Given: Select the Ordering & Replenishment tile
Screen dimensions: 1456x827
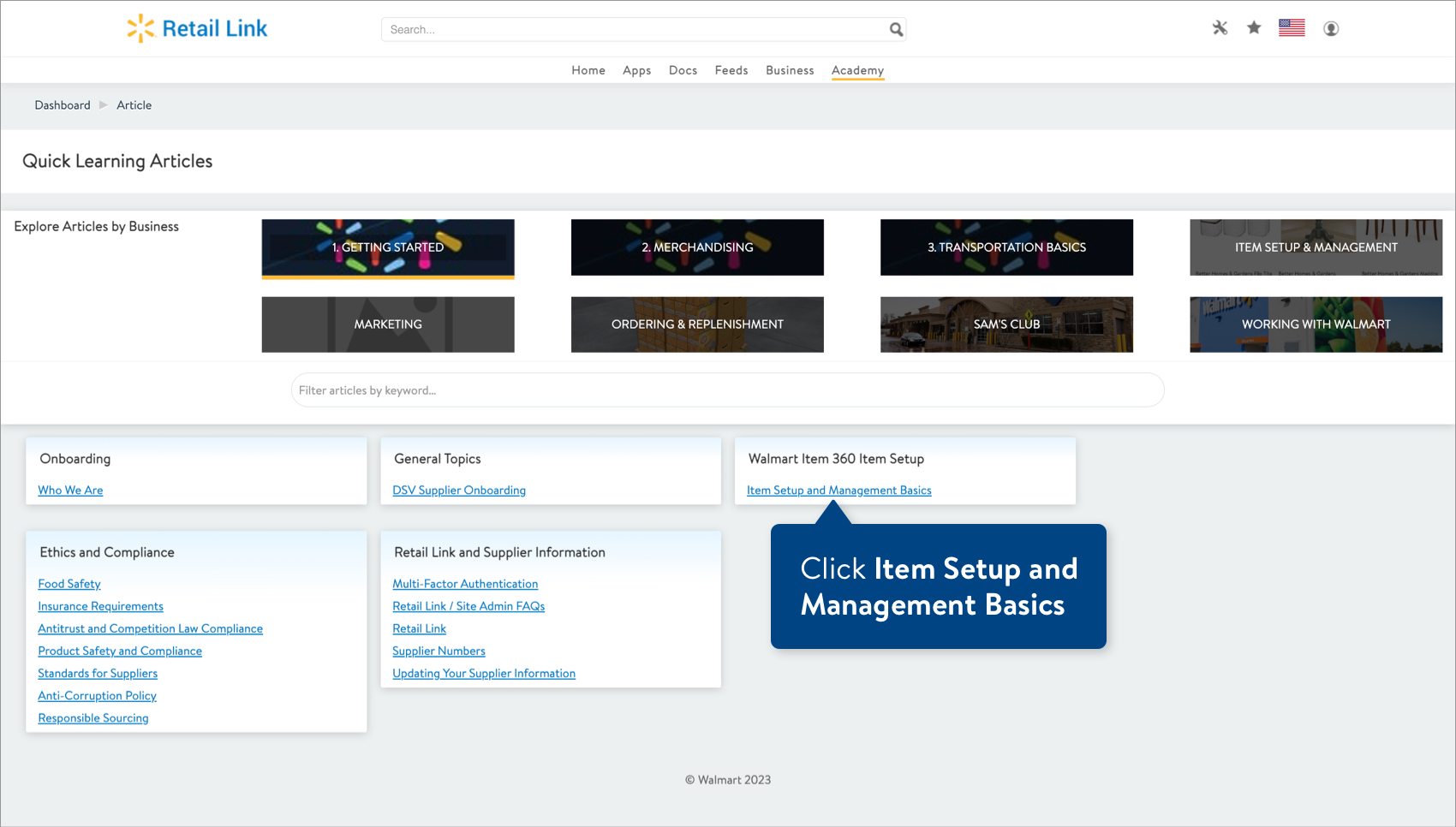Looking at the screenshot, I should click(697, 324).
